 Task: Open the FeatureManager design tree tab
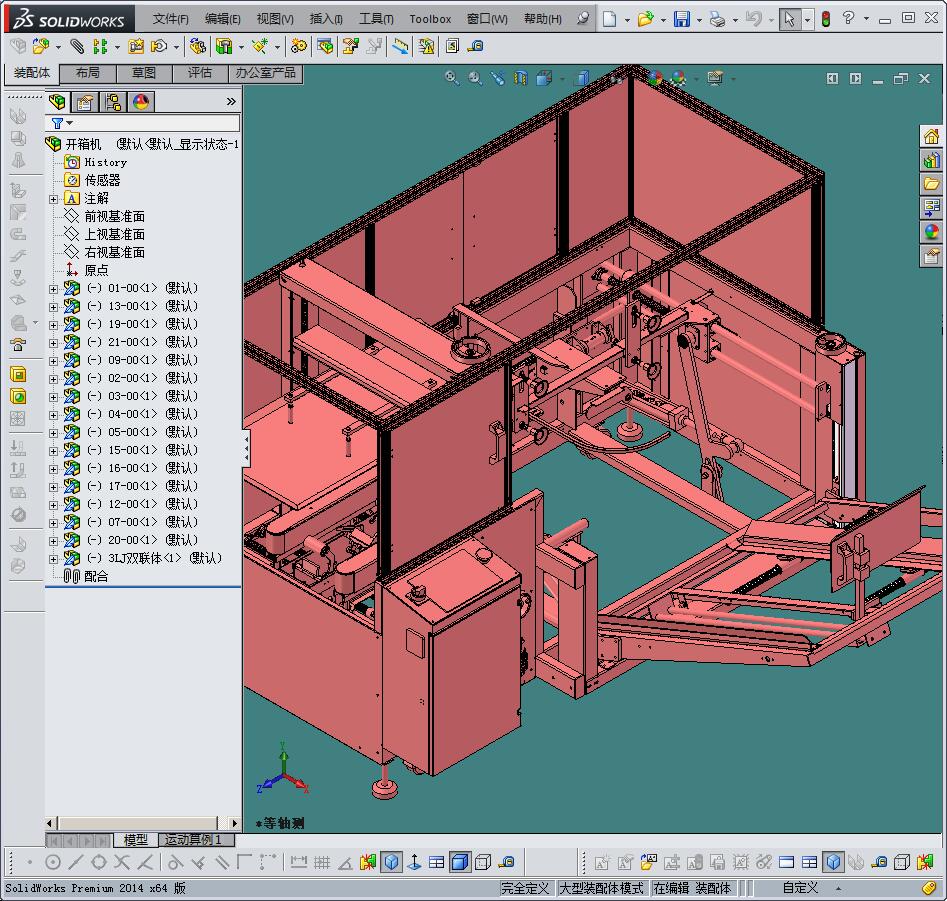pyautogui.click(x=58, y=102)
